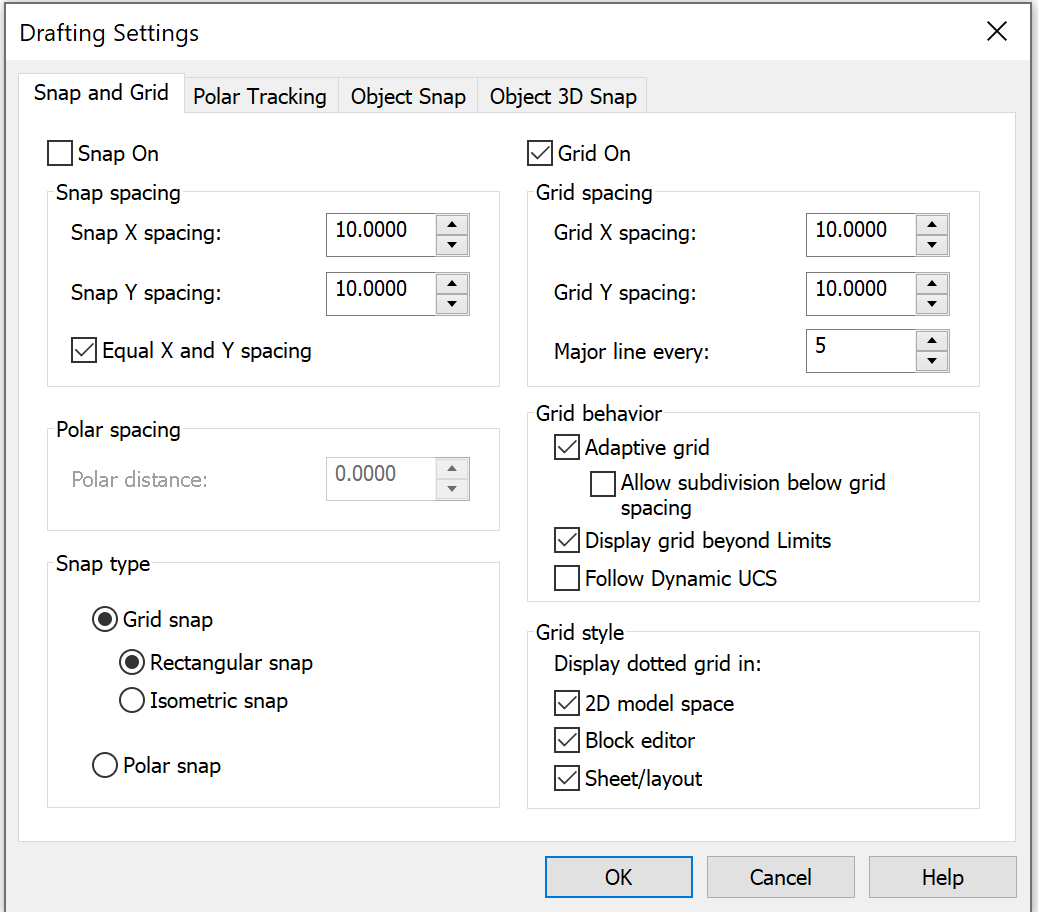
Task: Increase Snap X spacing with up arrow
Action: pos(452,225)
